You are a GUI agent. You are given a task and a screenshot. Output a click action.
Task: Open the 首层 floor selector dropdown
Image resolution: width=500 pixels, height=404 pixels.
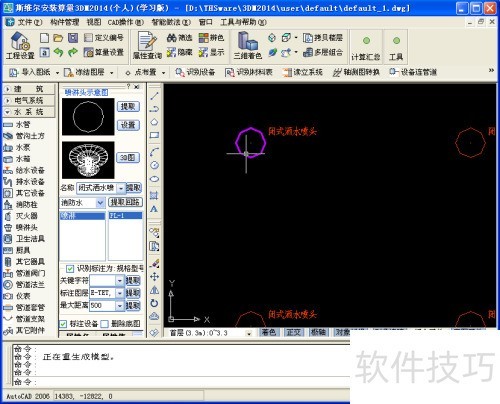pos(249,333)
